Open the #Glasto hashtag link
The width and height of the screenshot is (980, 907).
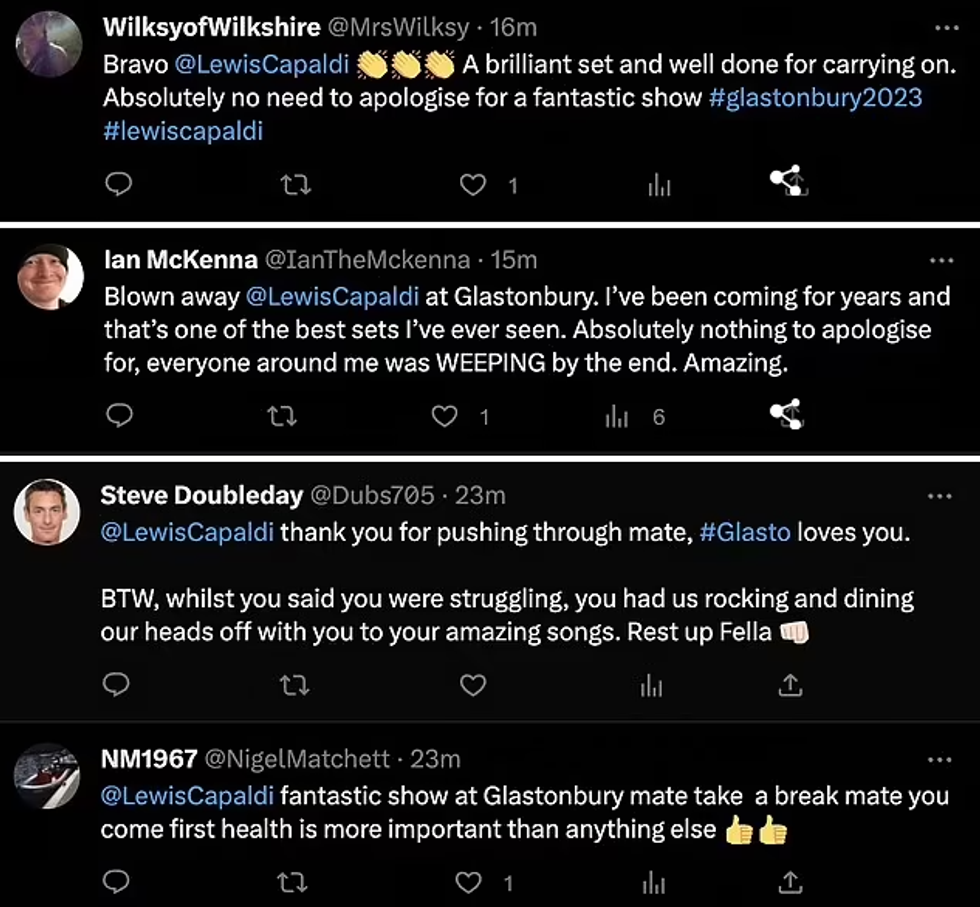745,532
